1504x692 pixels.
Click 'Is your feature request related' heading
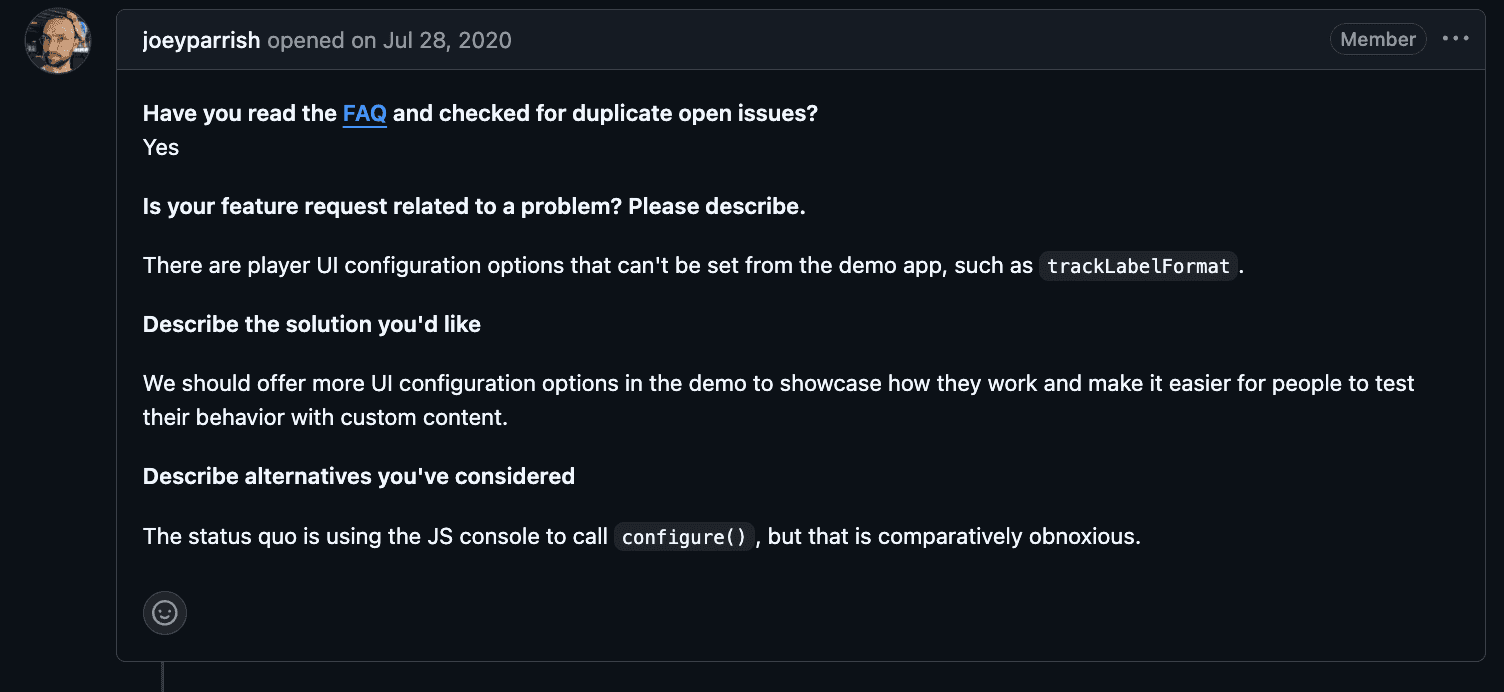[473, 207]
